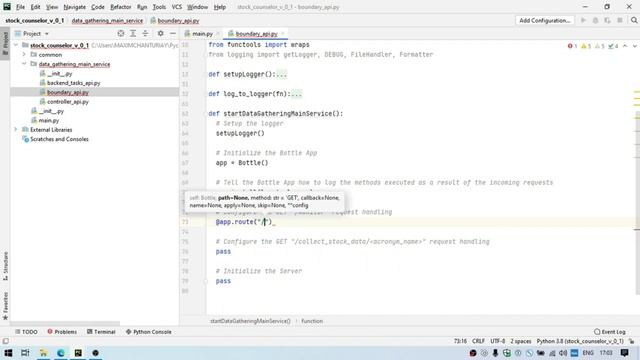This screenshot has width=640, height=360.
Task: Go to previous highlighted error arrow
Action: click(x=625, y=46)
